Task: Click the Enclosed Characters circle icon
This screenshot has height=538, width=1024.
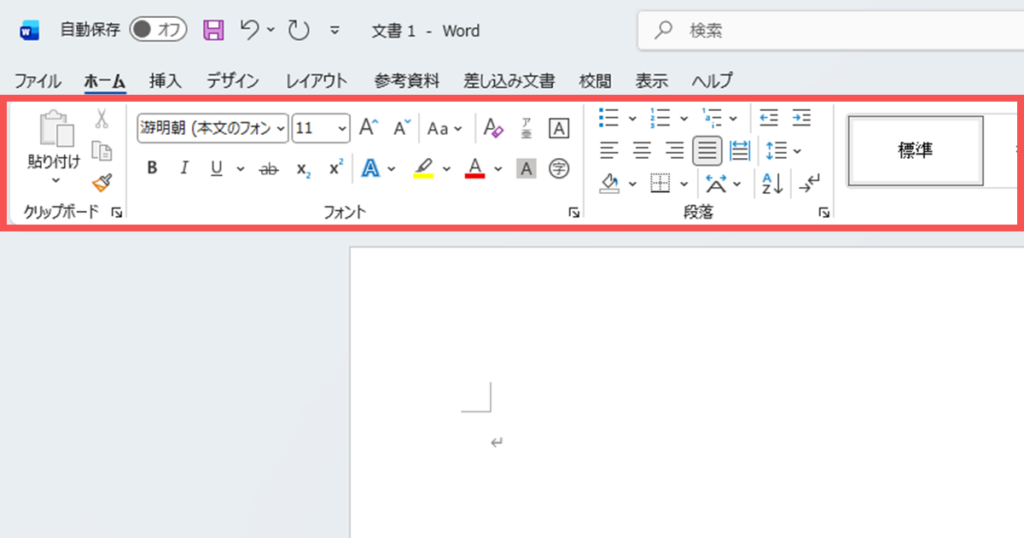Action: click(559, 169)
